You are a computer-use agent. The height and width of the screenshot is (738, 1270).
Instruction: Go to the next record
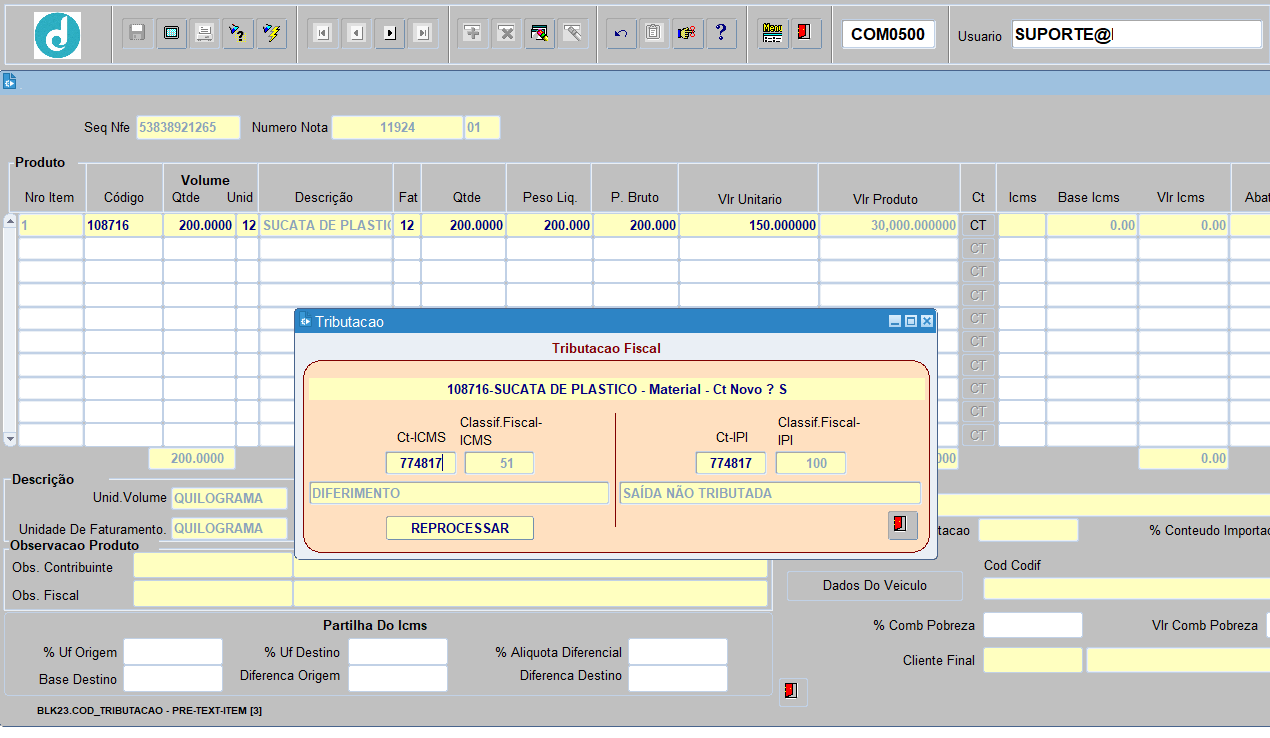tap(390, 33)
